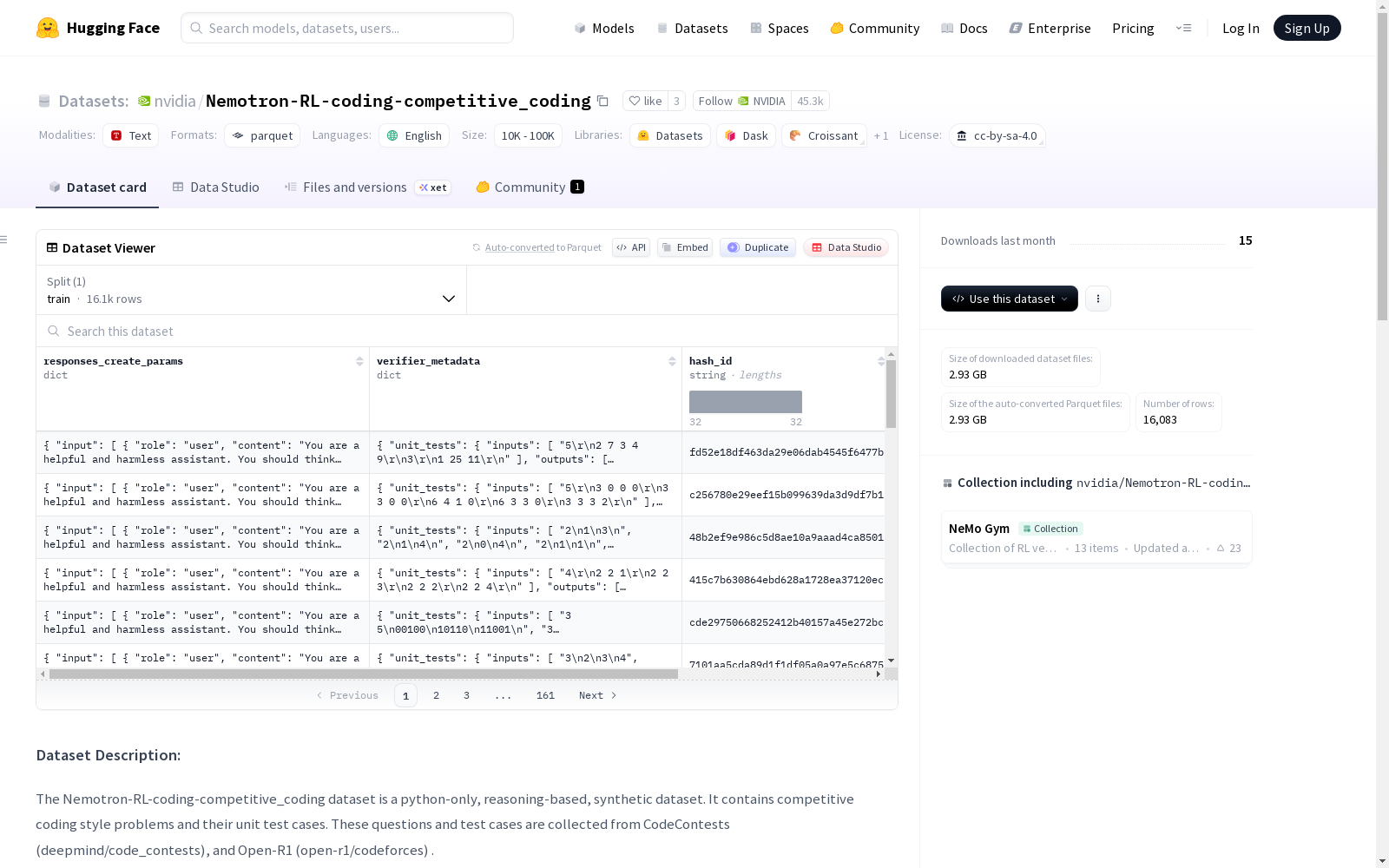This screenshot has height=868, width=1389.
Task: Sort responses_create_params column
Action: click(359, 361)
